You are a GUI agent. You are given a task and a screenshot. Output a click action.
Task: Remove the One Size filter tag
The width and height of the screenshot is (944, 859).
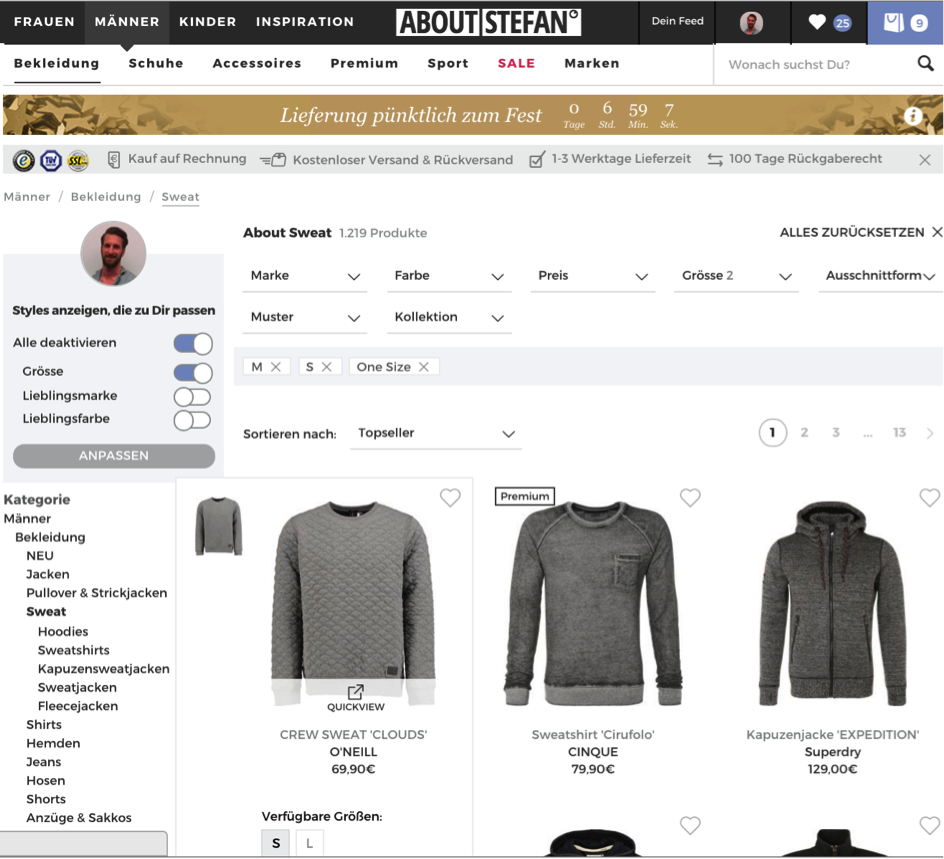(424, 367)
